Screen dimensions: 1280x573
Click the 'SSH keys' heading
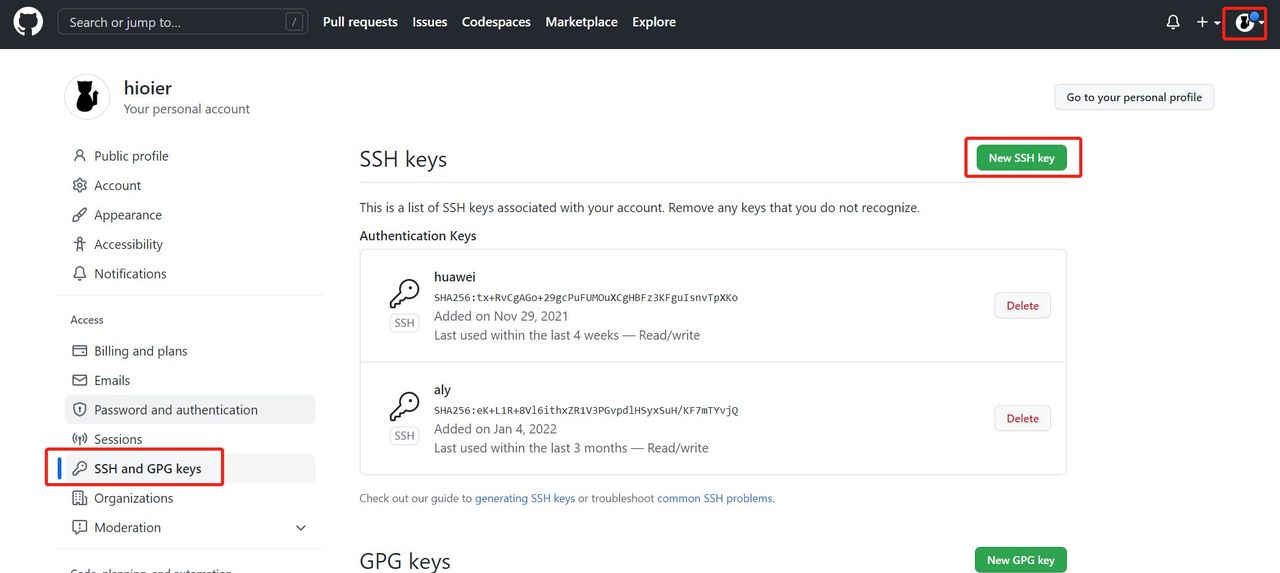tap(403, 159)
